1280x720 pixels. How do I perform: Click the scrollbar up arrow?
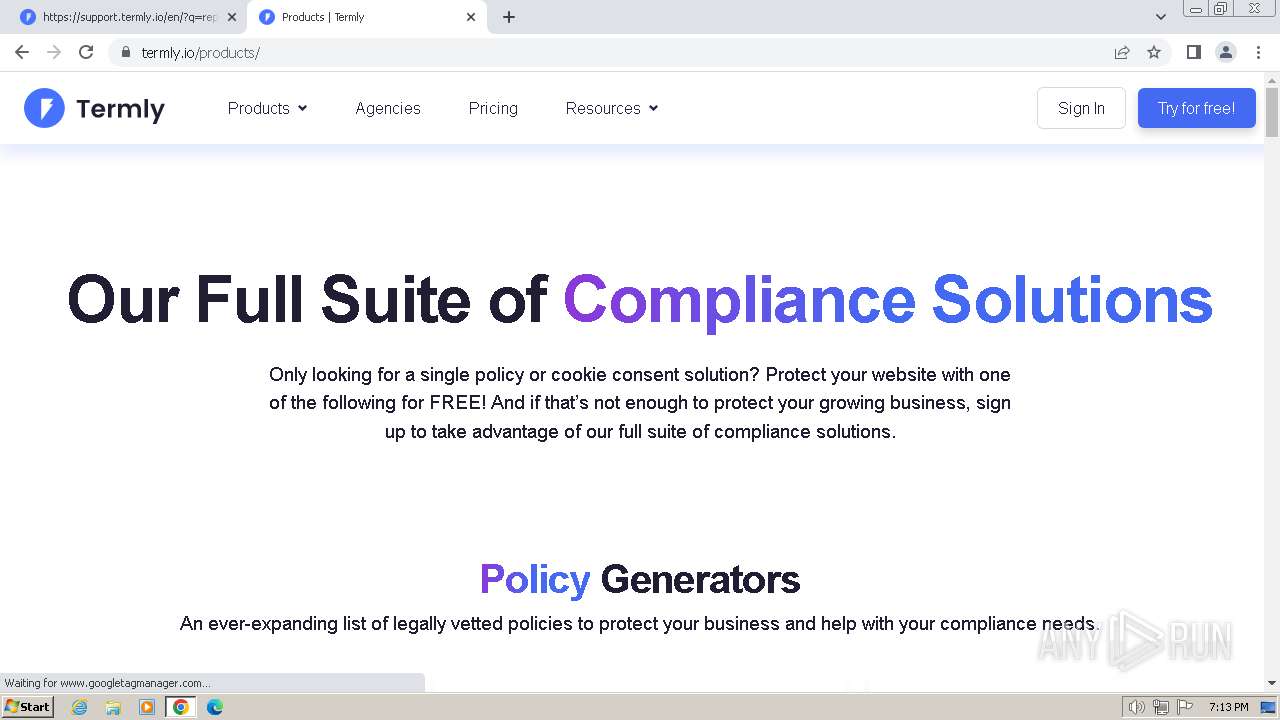1272,79
